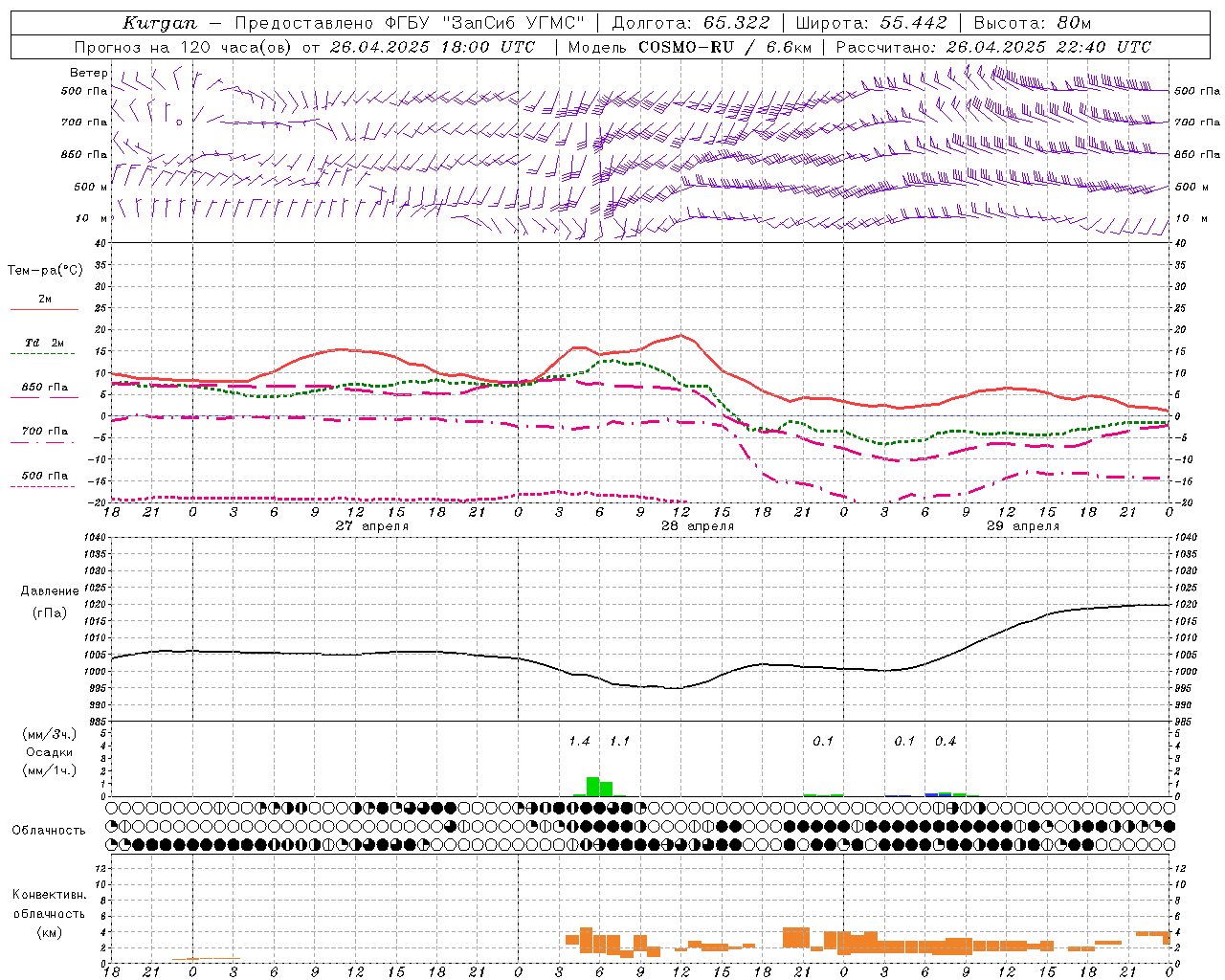The width and height of the screenshot is (1225, 980).
Task: Select the precipitation value "0.4"
Action: [x=946, y=742]
